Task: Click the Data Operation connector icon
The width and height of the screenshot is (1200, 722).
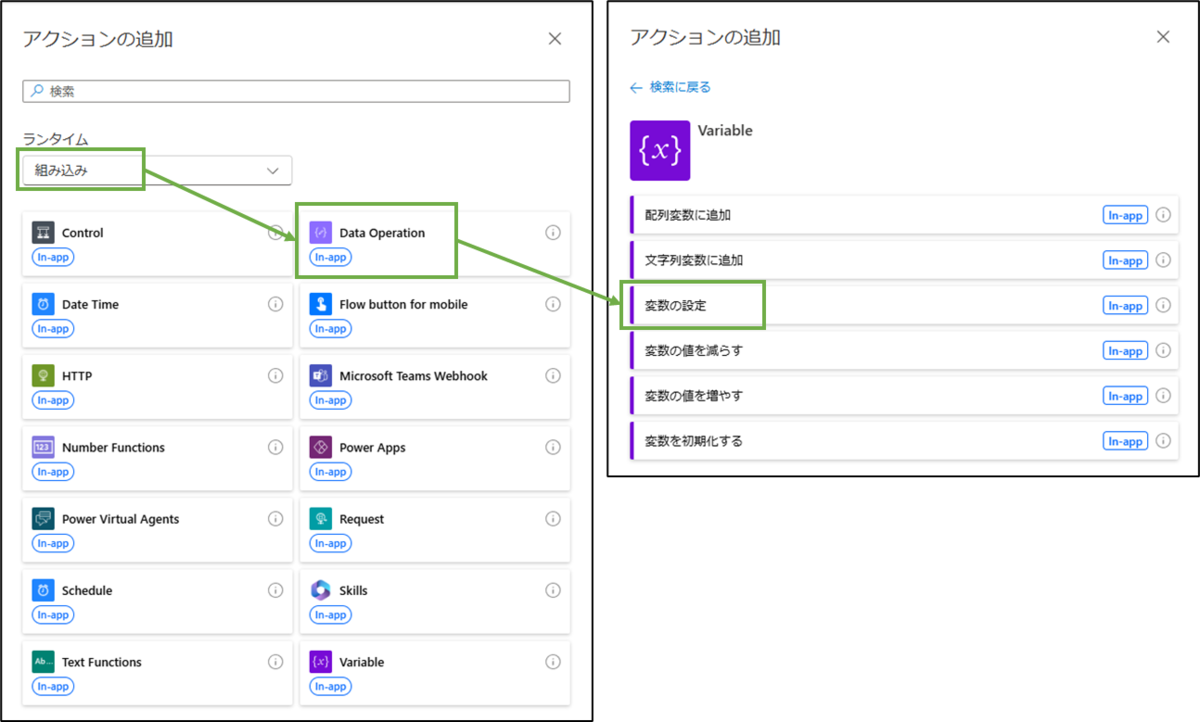Action: (321, 233)
